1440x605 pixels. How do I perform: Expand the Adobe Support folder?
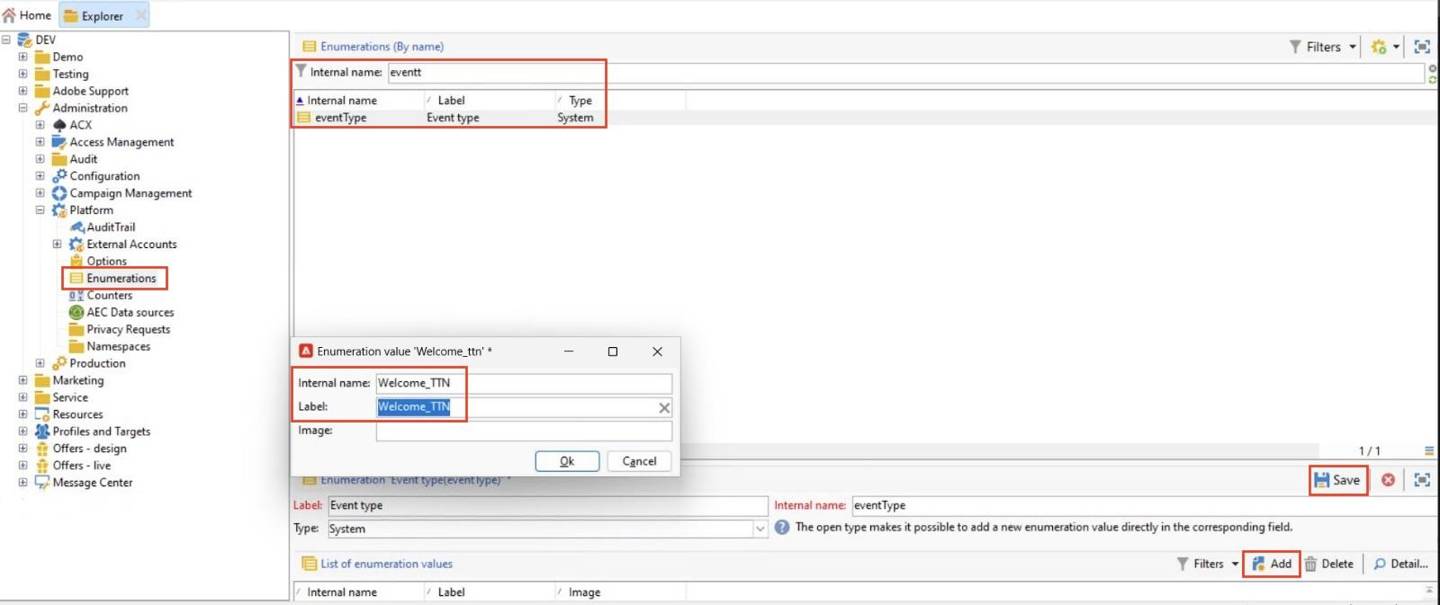[x=23, y=91]
